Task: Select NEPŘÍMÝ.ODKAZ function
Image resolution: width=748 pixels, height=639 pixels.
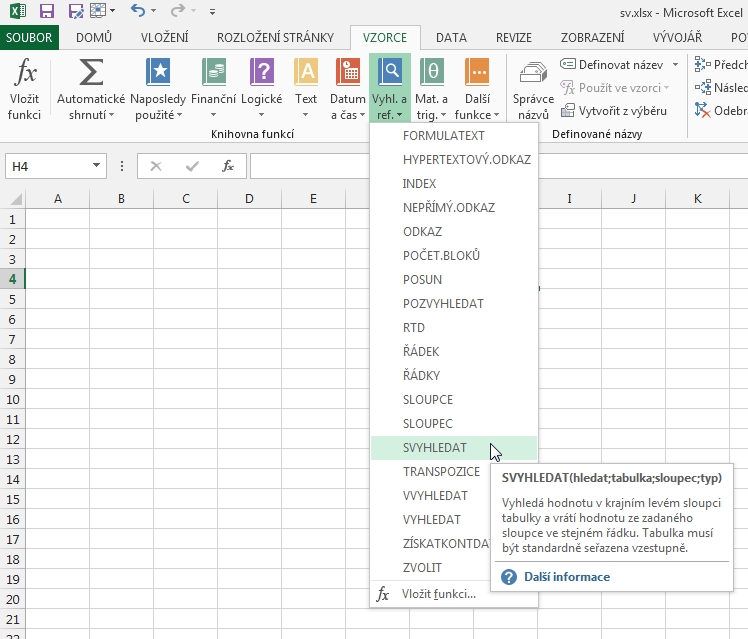Action: point(454,207)
